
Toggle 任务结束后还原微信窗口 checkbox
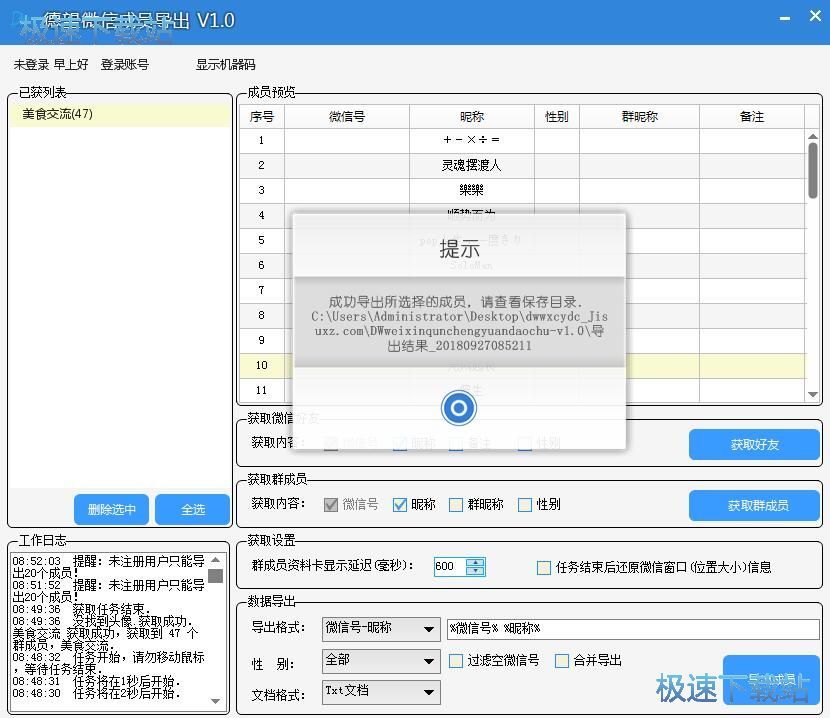[x=544, y=568]
